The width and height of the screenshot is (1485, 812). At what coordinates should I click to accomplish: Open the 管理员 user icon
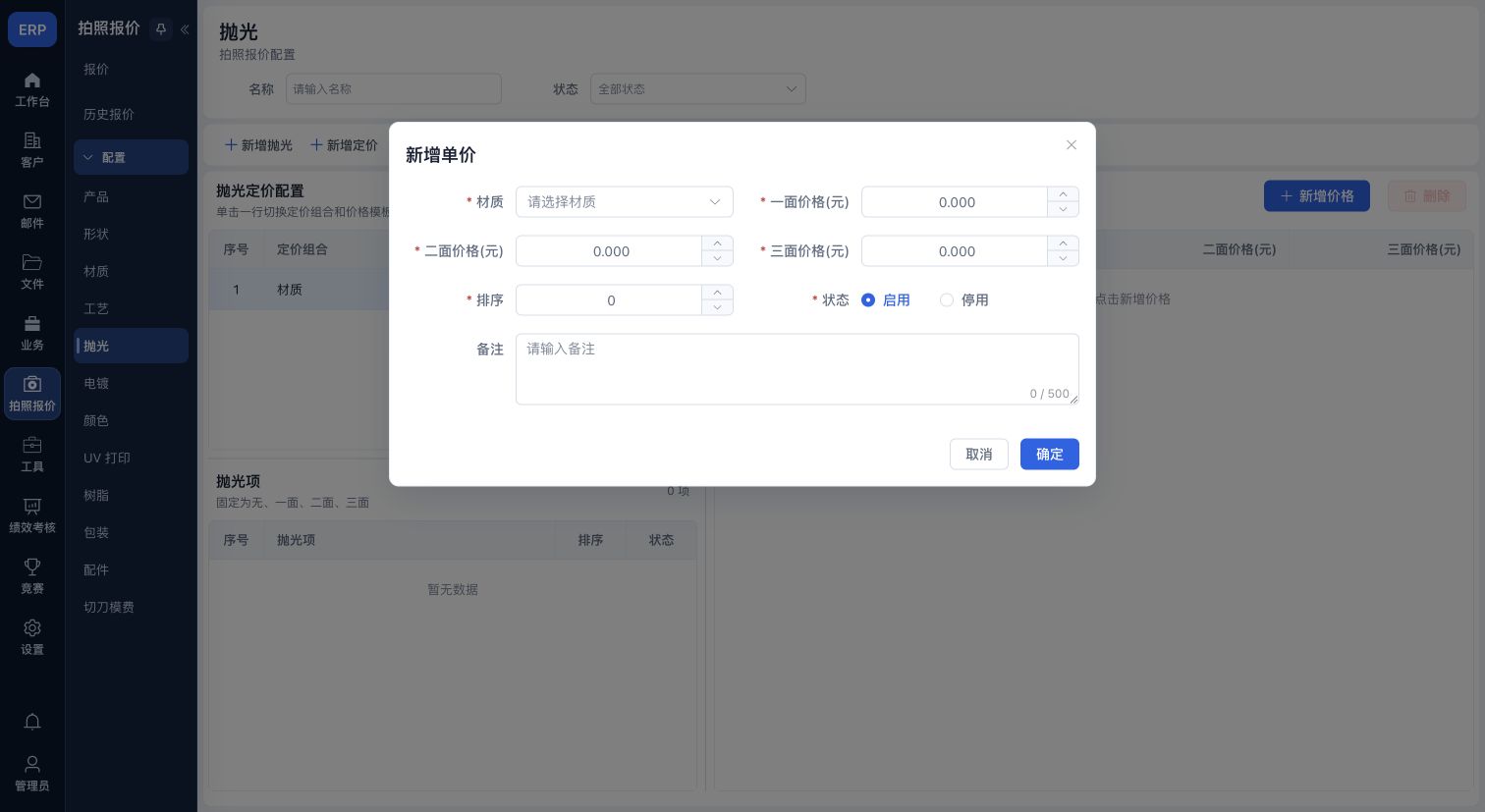(32, 764)
